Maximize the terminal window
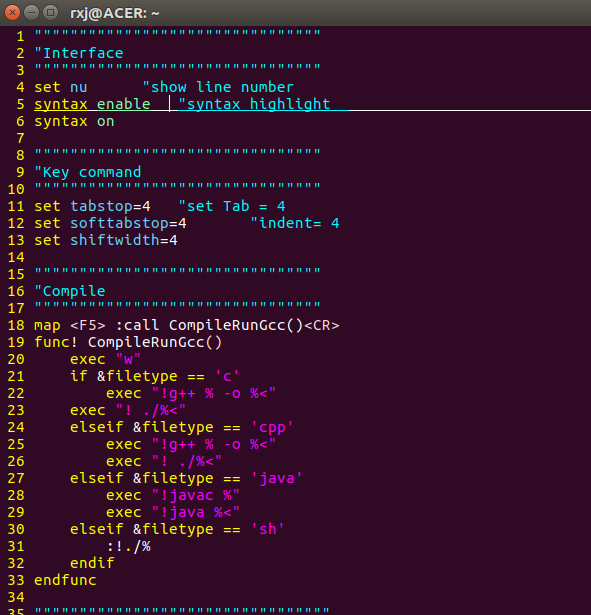 [x=50, y=13]
